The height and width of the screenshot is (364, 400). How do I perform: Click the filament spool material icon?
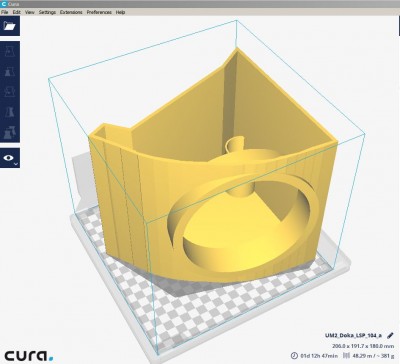(346, 356)
